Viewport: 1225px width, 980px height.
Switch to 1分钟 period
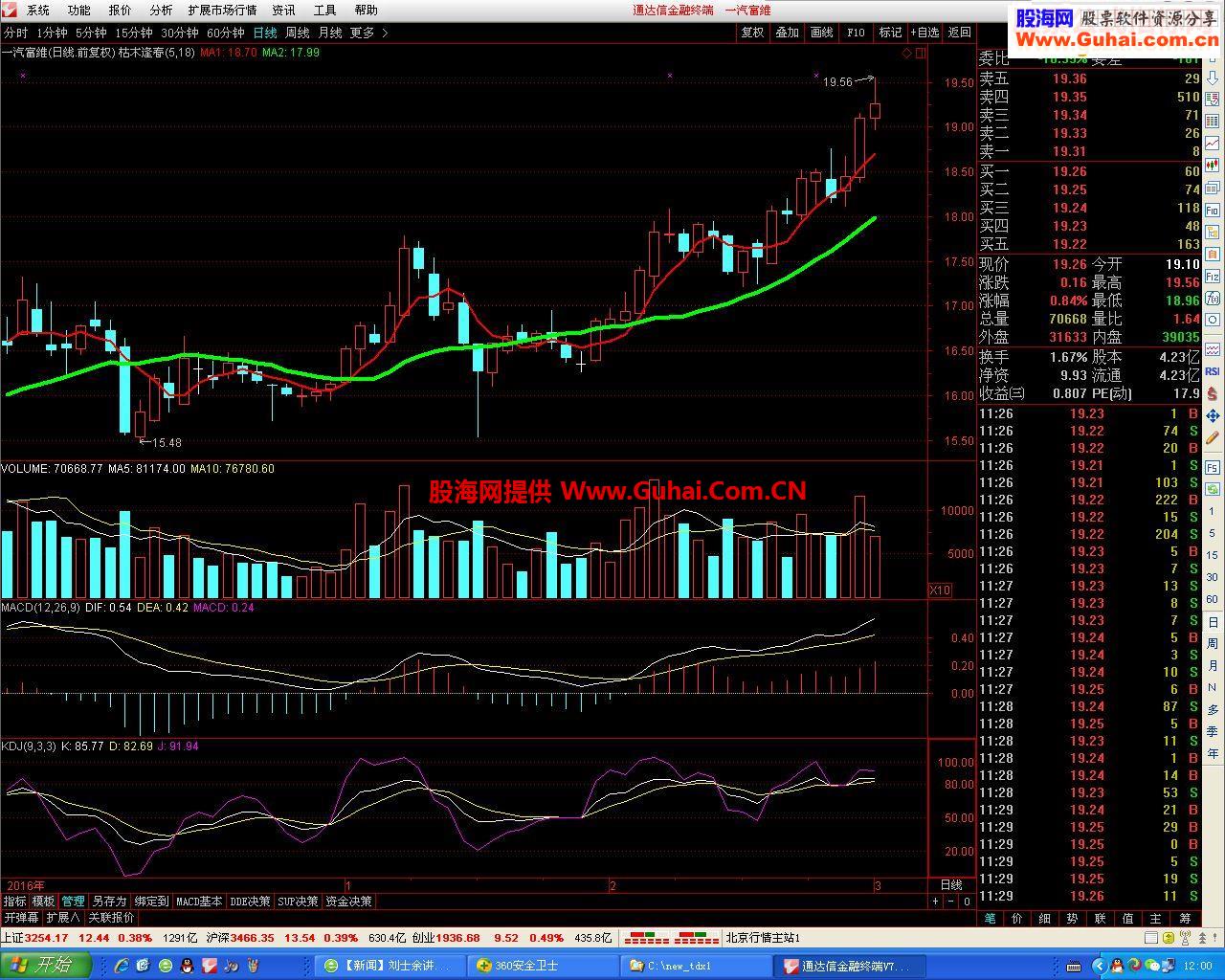(52, 33)
